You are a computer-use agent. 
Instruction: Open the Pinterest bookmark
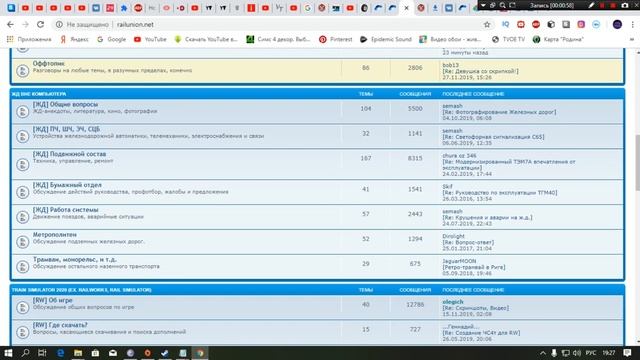pyautogui.click(x=336, y=39)
